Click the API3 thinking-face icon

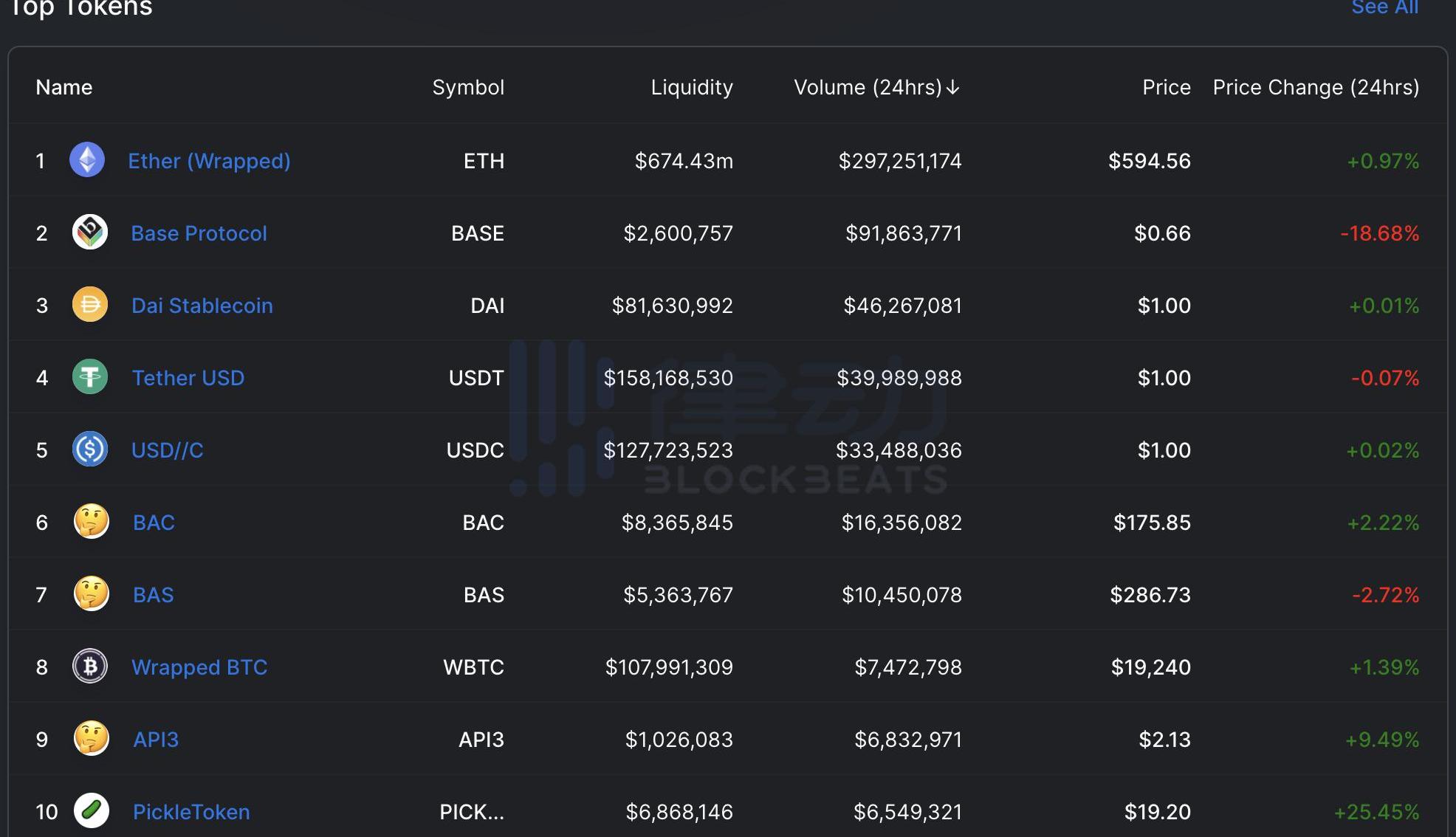[x=92, y=738]
